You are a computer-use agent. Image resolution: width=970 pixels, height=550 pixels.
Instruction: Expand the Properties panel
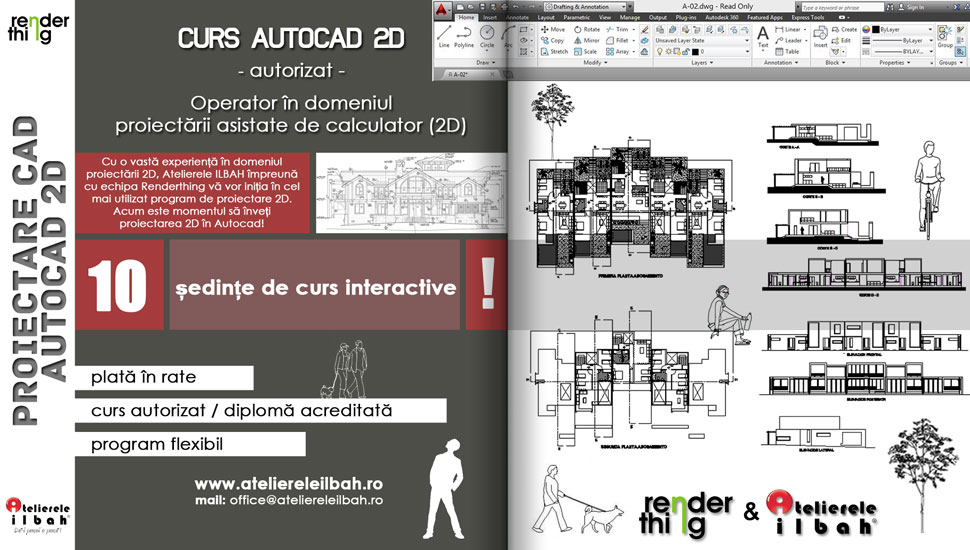pyautogui.click(x=895, y=62)
